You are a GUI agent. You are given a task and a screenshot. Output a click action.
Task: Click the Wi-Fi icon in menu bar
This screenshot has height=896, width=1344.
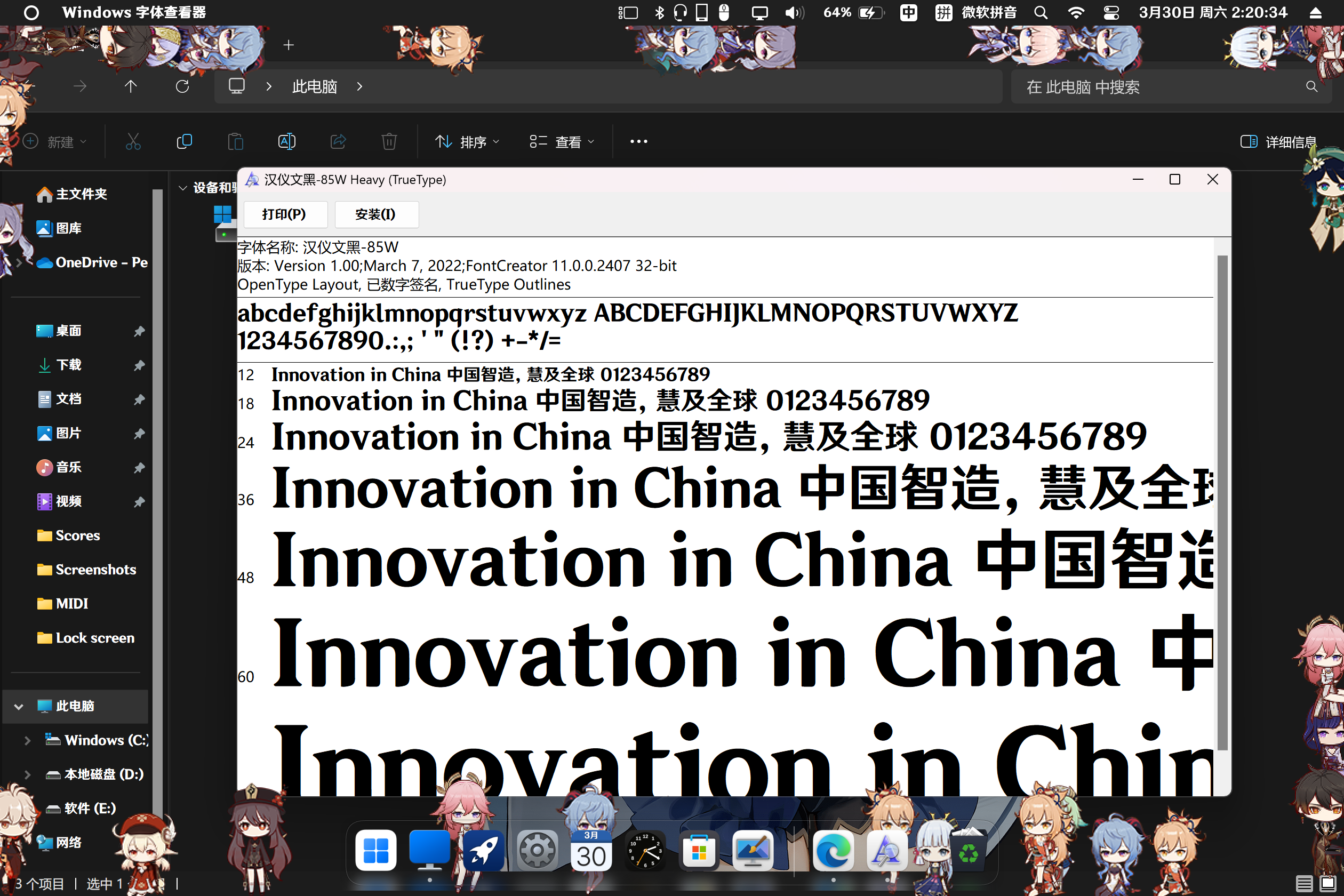[1076, 13]
